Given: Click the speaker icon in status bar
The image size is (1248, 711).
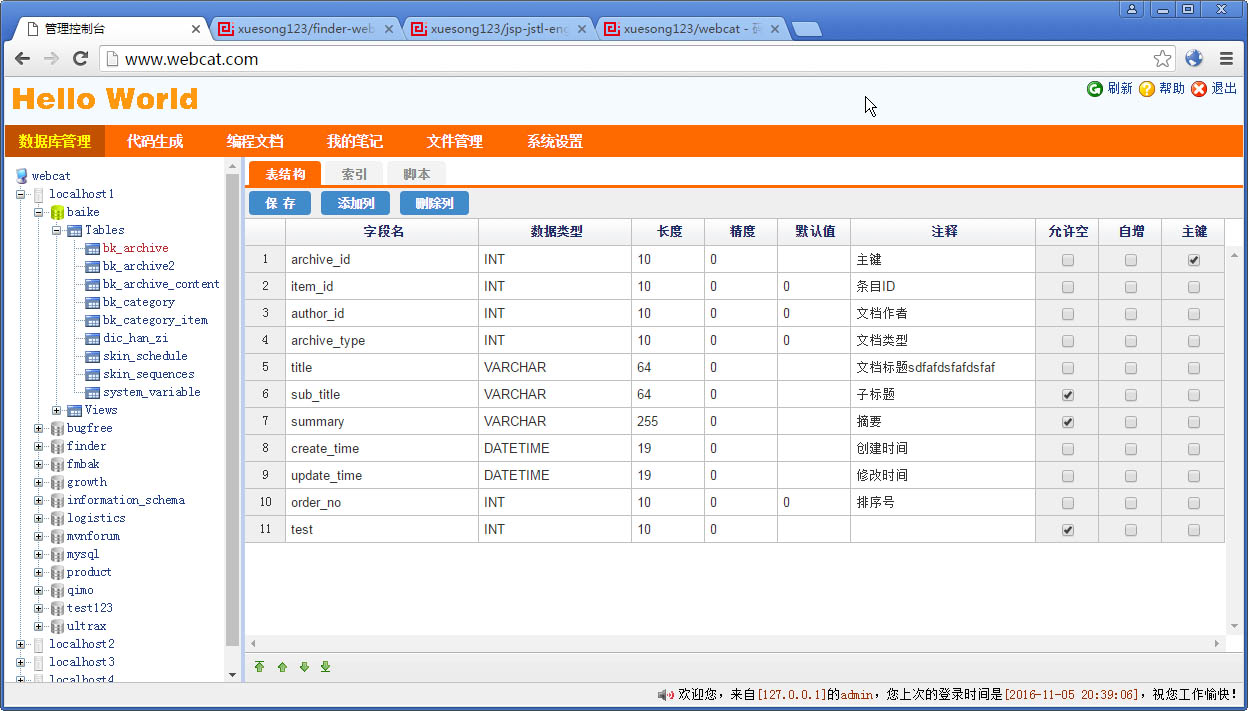Looking at the screenshot, I should [x=665, y=694].
